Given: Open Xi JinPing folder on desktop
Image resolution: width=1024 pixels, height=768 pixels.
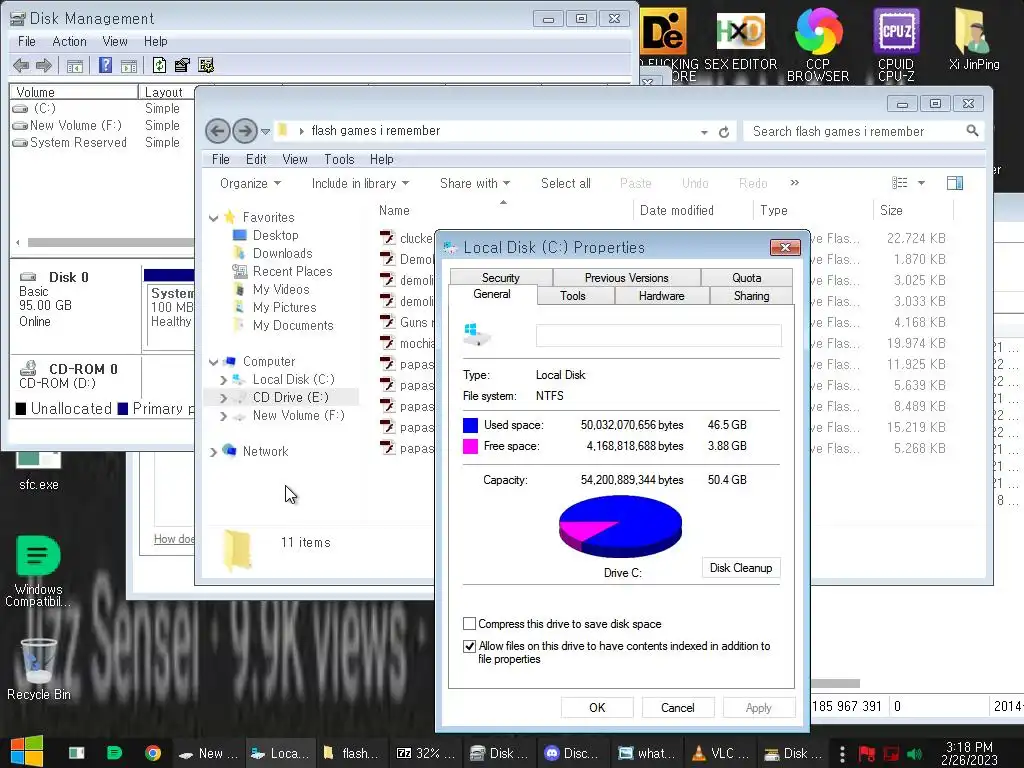Looking at the screenshot, I should pos(974,39).
